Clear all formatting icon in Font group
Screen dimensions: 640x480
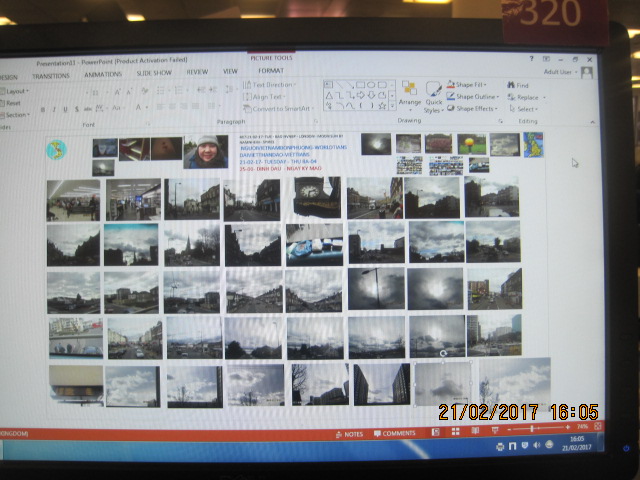click(x=144, y=91)
